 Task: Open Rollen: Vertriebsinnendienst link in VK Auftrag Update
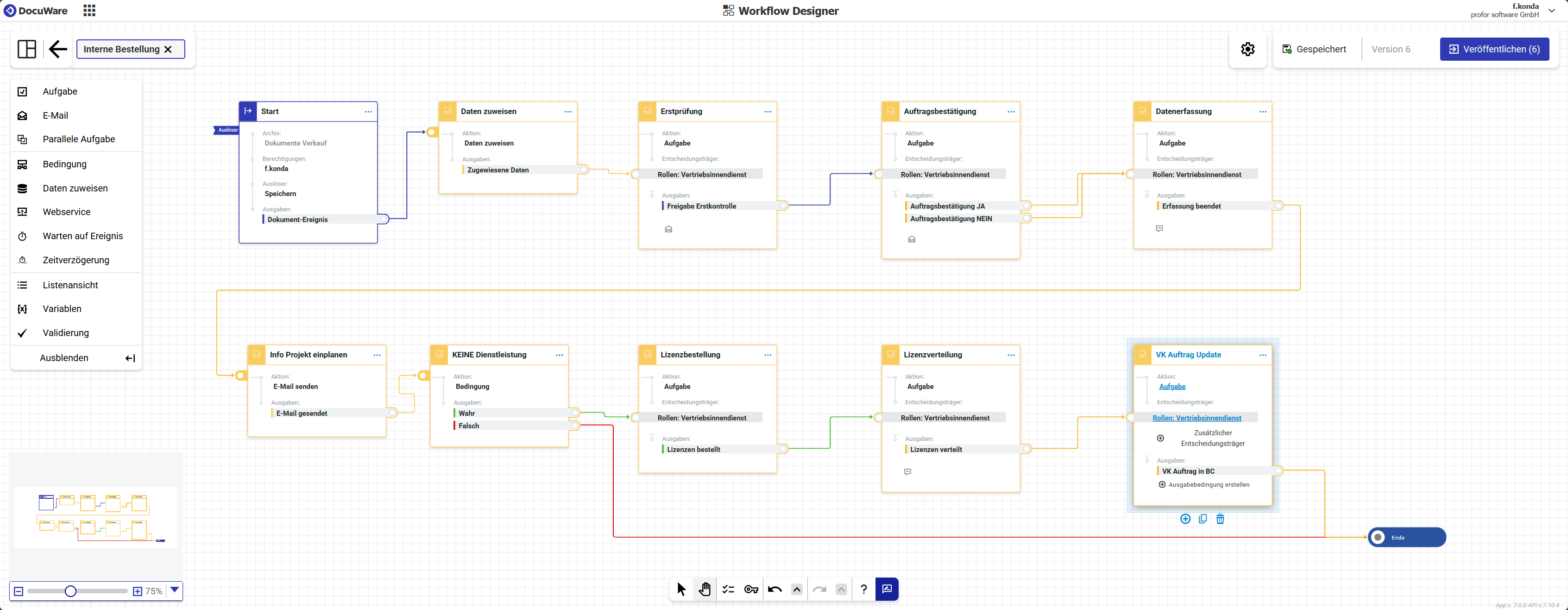[1196, 418]
